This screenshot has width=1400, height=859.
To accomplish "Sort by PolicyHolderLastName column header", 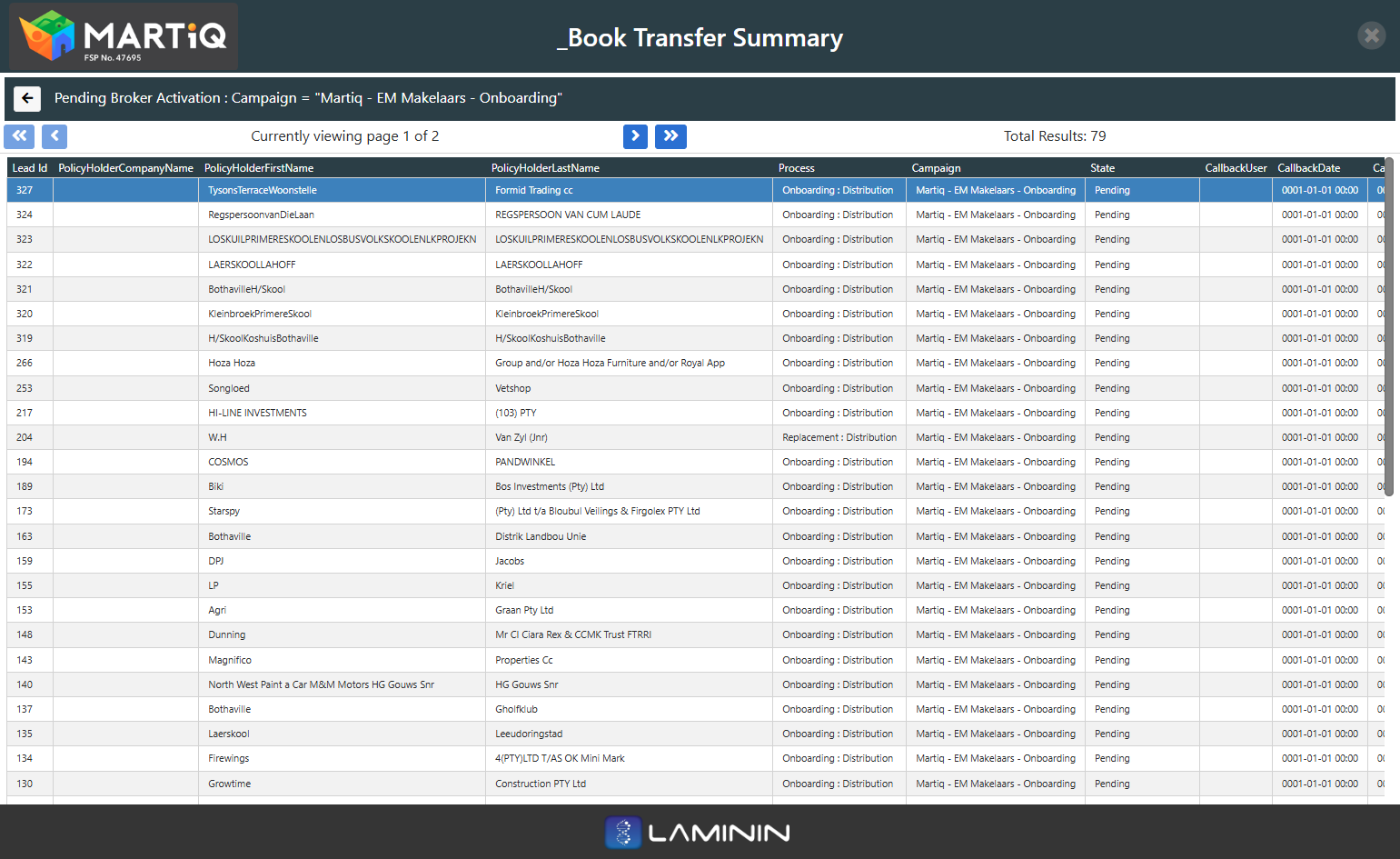I will (x=630, y=168).
